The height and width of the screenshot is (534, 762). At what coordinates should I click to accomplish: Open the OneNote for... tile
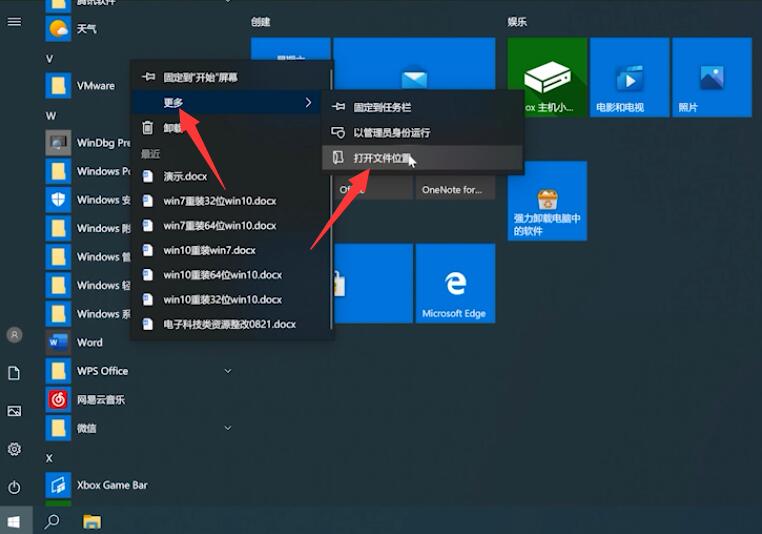455,189
